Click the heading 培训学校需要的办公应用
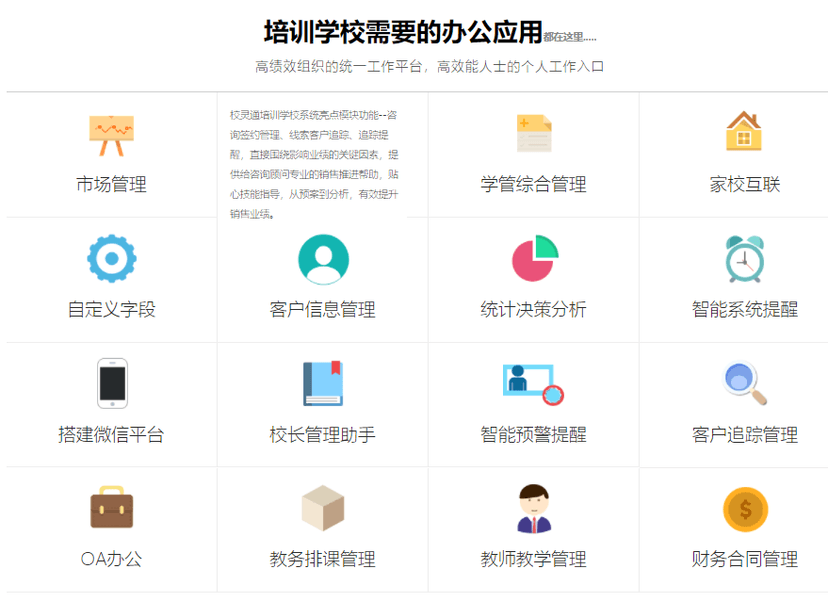The image size is (828, 602). (x=403, y=32)
